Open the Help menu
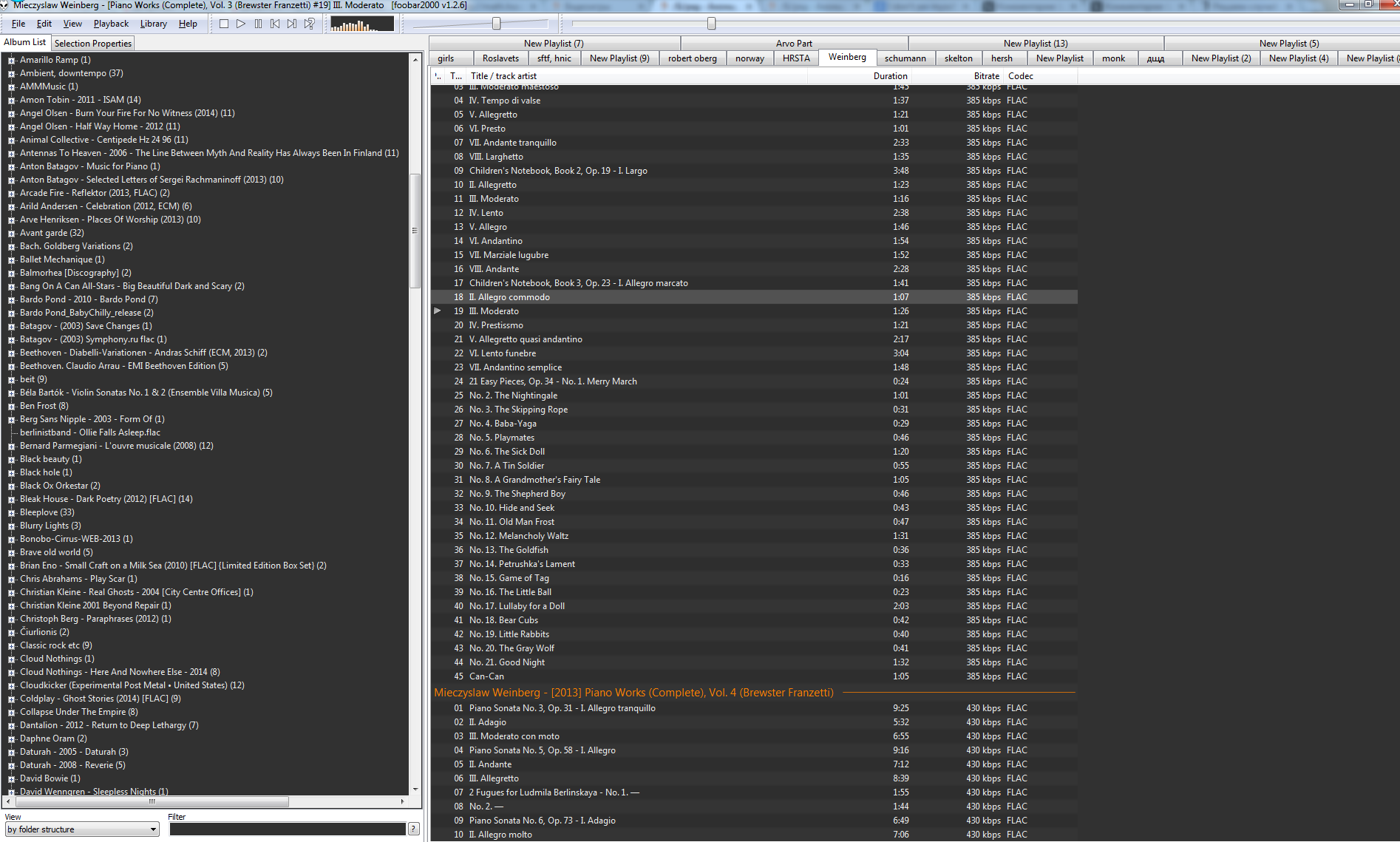The width and height of the screenshot is (1400, 842). 188,24
